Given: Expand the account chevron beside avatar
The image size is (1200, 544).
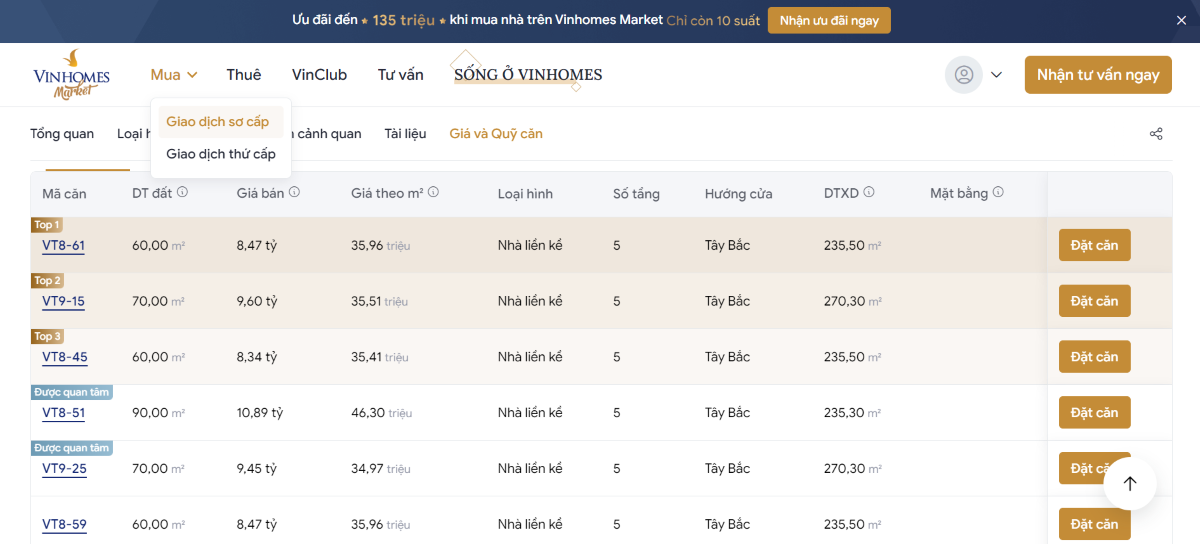Looking at the screenshot, I should coord(996,75).
